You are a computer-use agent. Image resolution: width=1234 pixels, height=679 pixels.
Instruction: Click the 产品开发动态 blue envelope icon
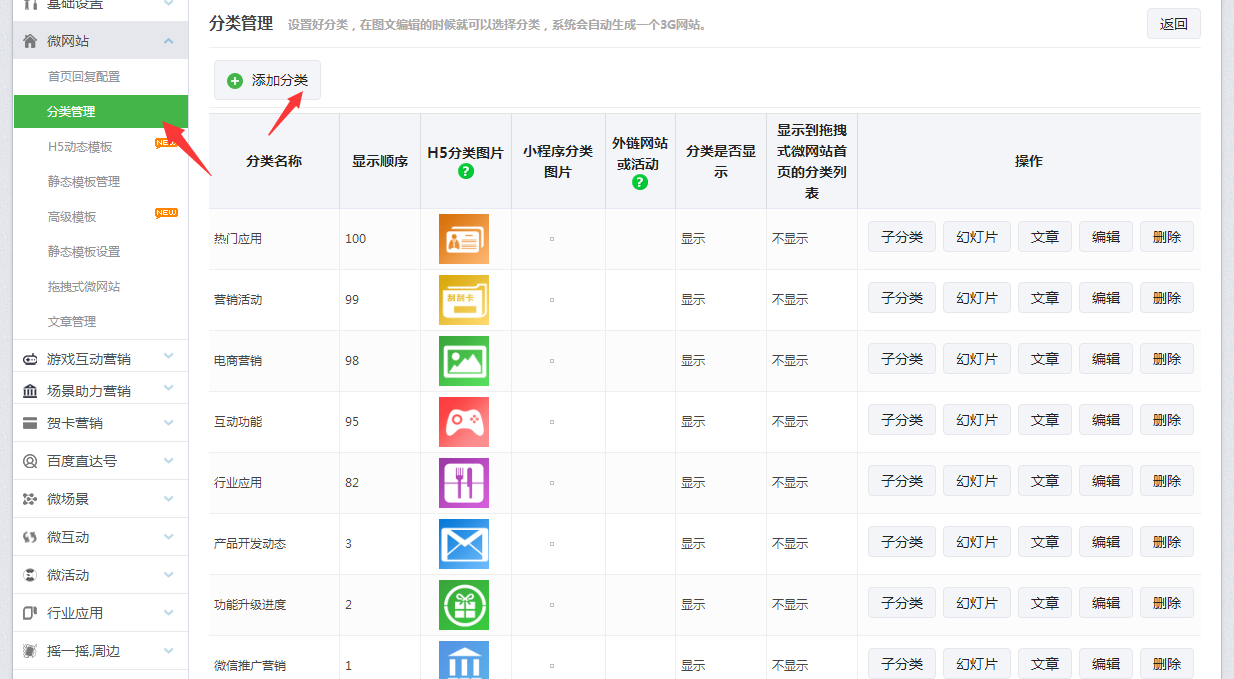coord(464,542)
